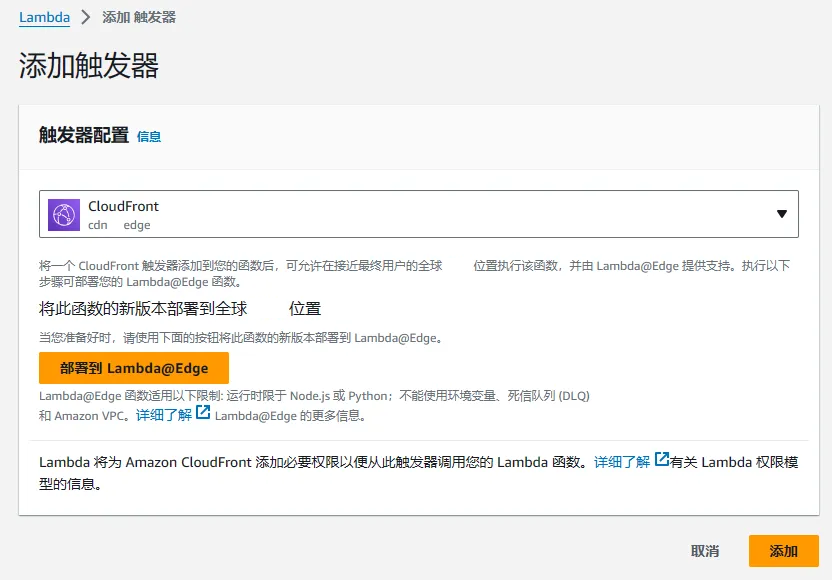The width and height of the screenshot is (832, 580).
Task: Click the cdn tag text
Action: tap(98, 225)
